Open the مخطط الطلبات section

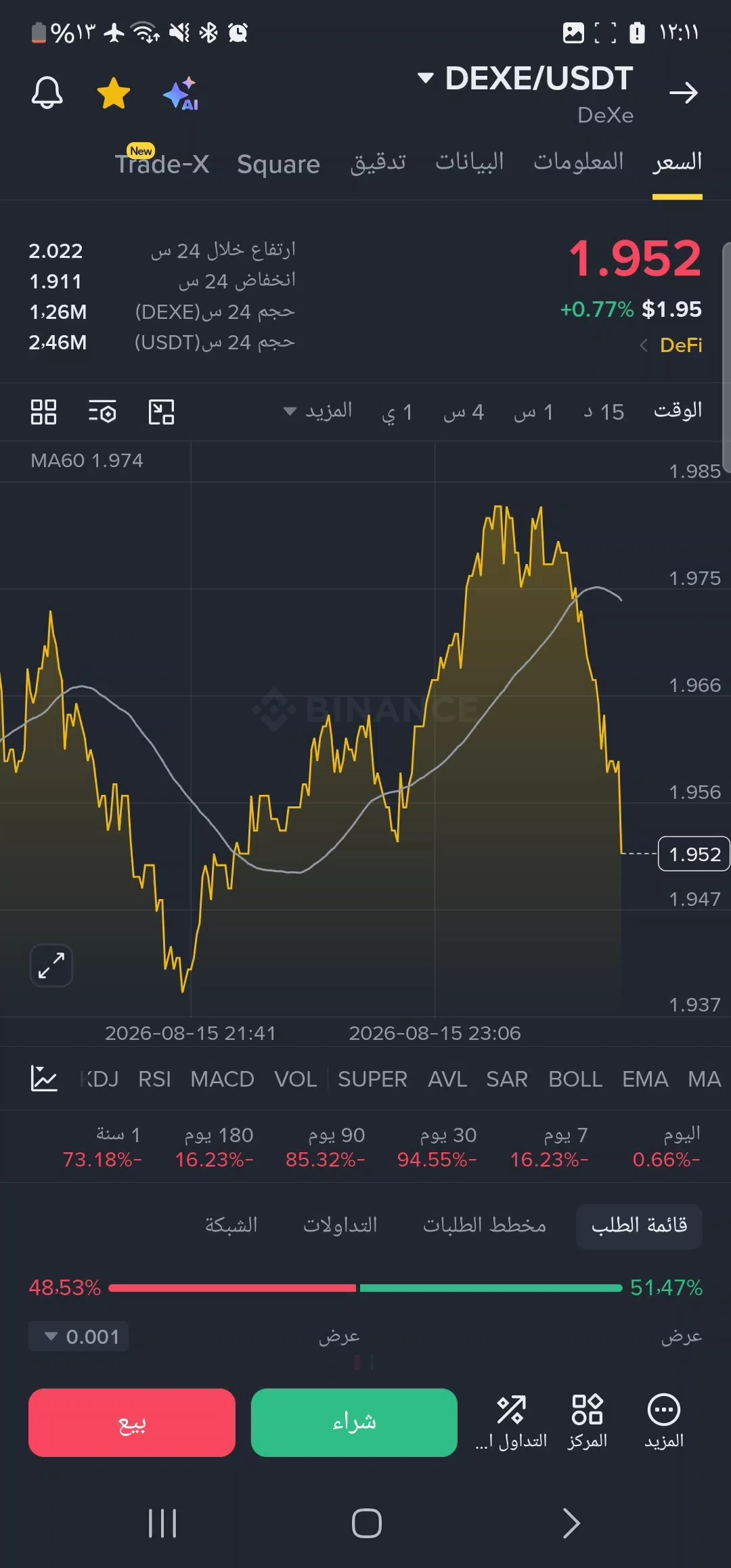pyautogui.click(x=485, y=1225)
